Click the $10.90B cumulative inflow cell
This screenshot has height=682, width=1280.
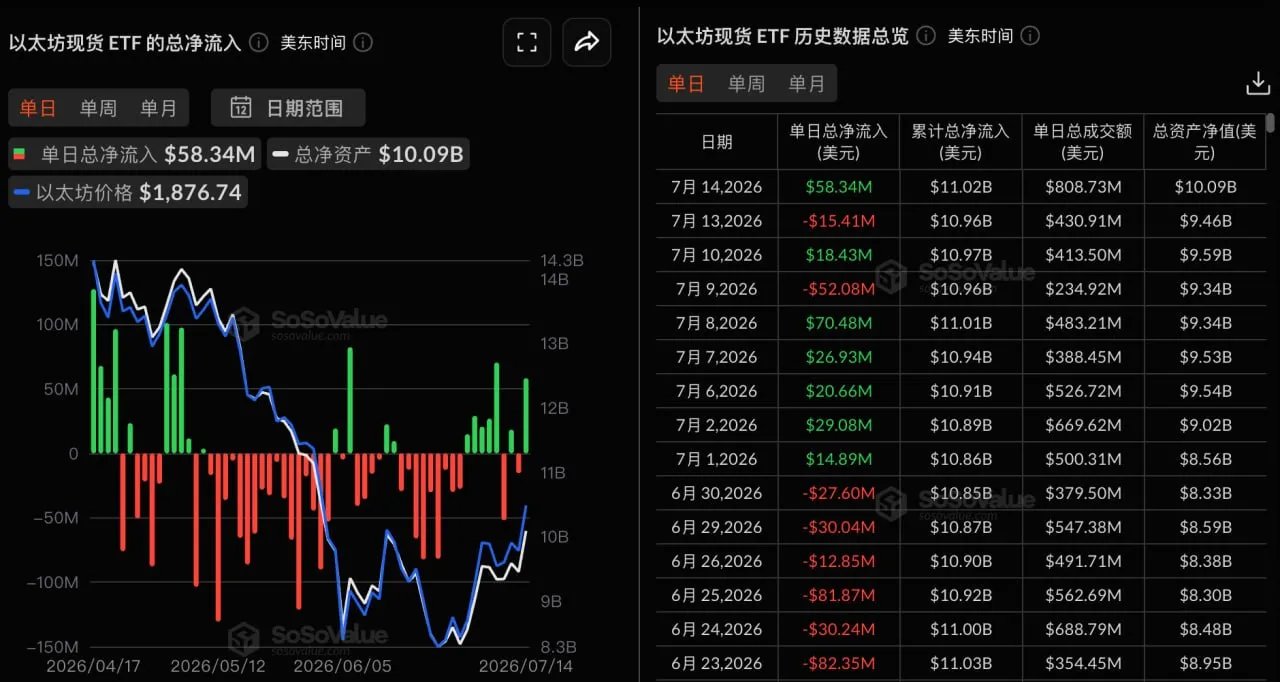pyautogui.click(x=960, y=561)
